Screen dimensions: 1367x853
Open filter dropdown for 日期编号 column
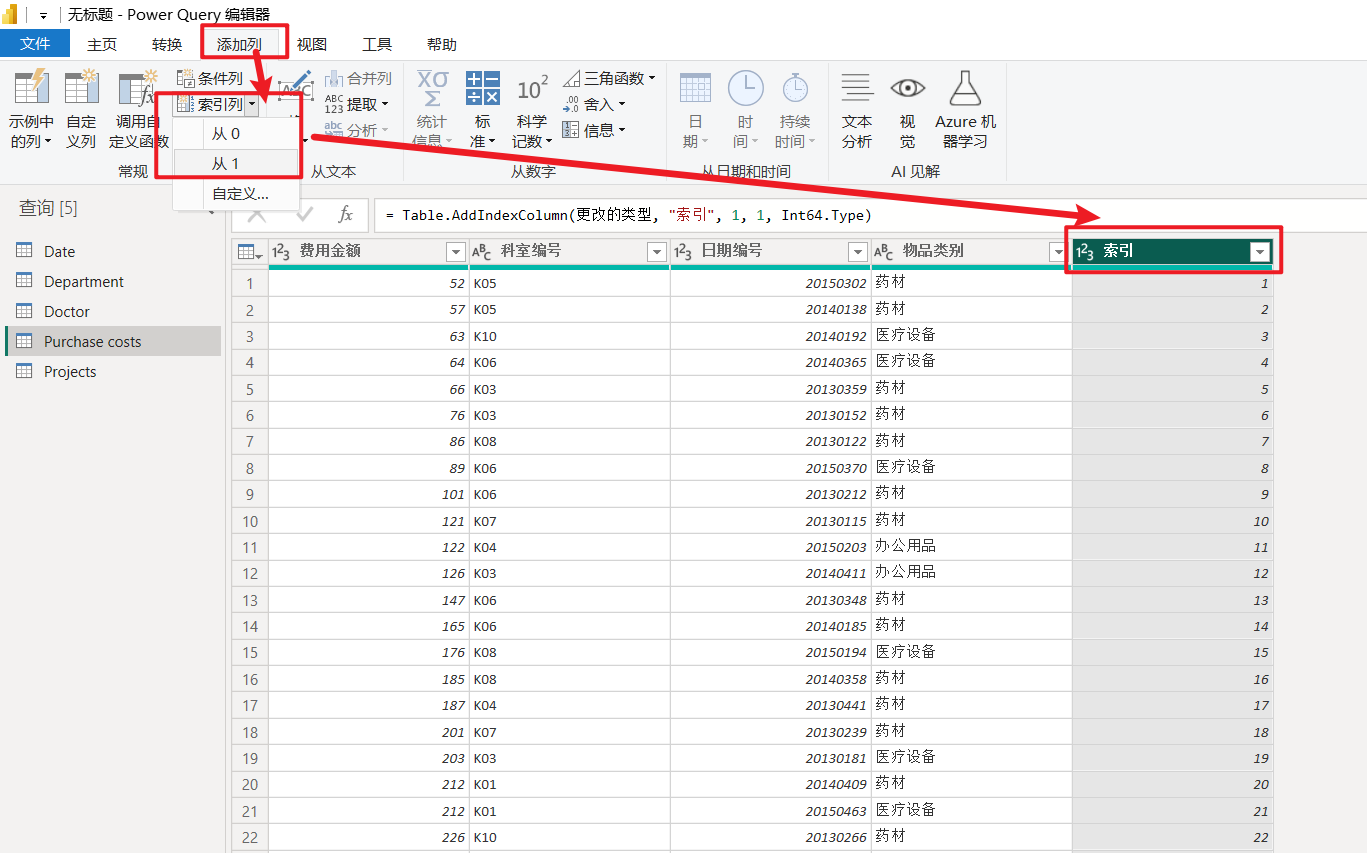[x=858, y=252]
